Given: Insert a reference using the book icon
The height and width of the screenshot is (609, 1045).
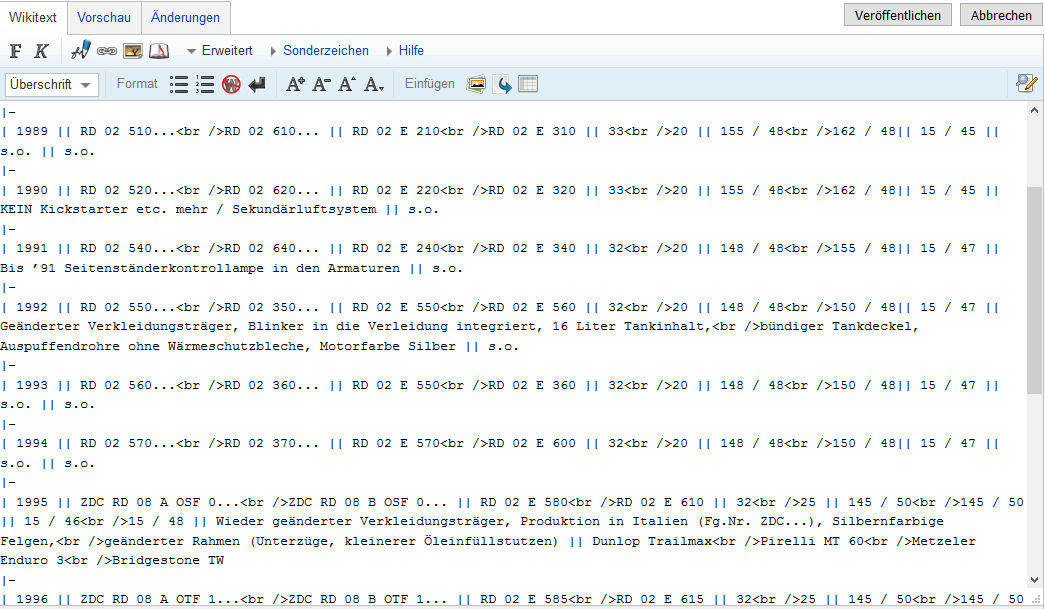Looking at the screenshot, I should 159,51.
